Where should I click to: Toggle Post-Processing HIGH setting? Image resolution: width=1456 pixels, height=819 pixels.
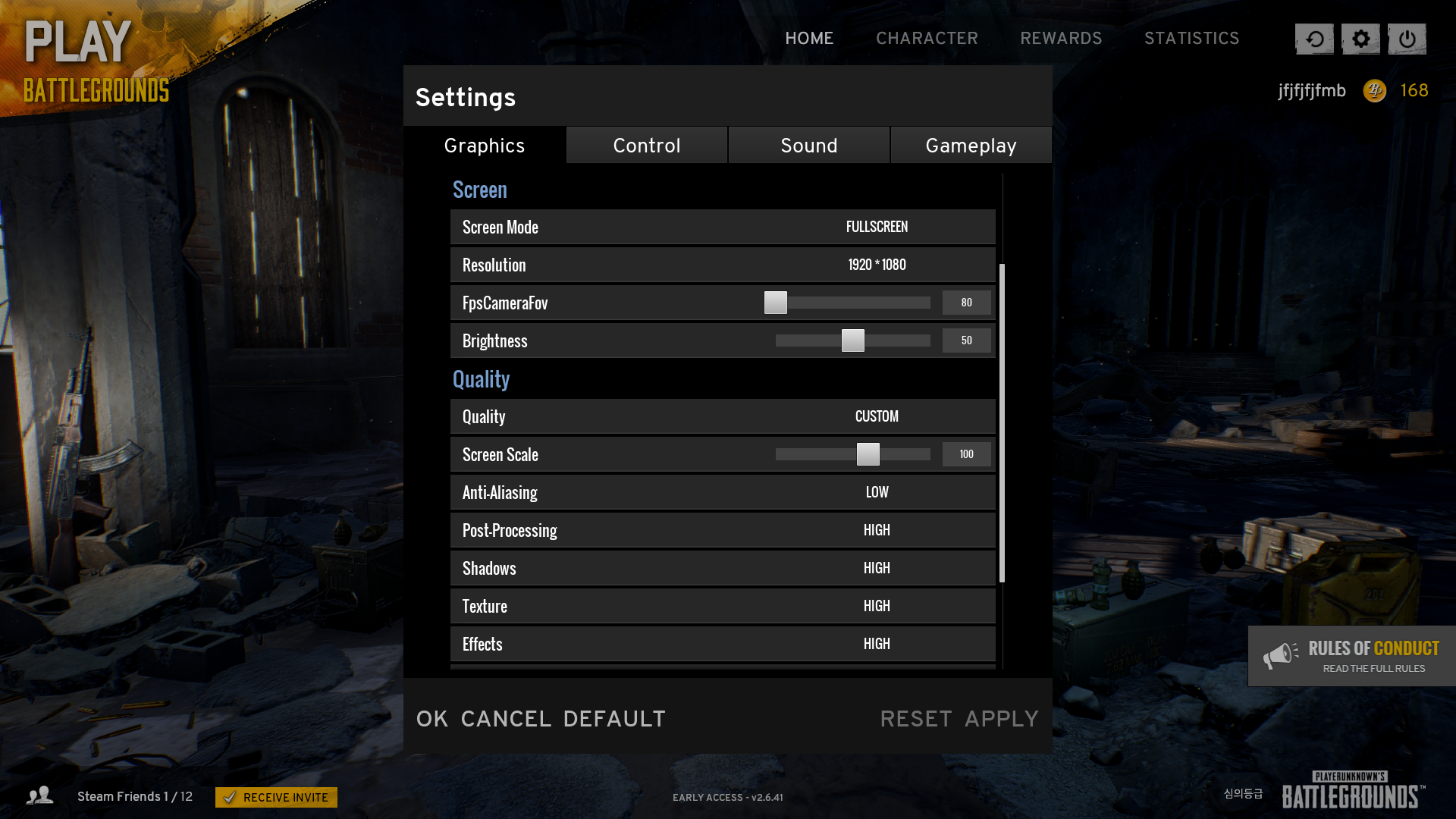pyautogui.click(x=876, y=530)
